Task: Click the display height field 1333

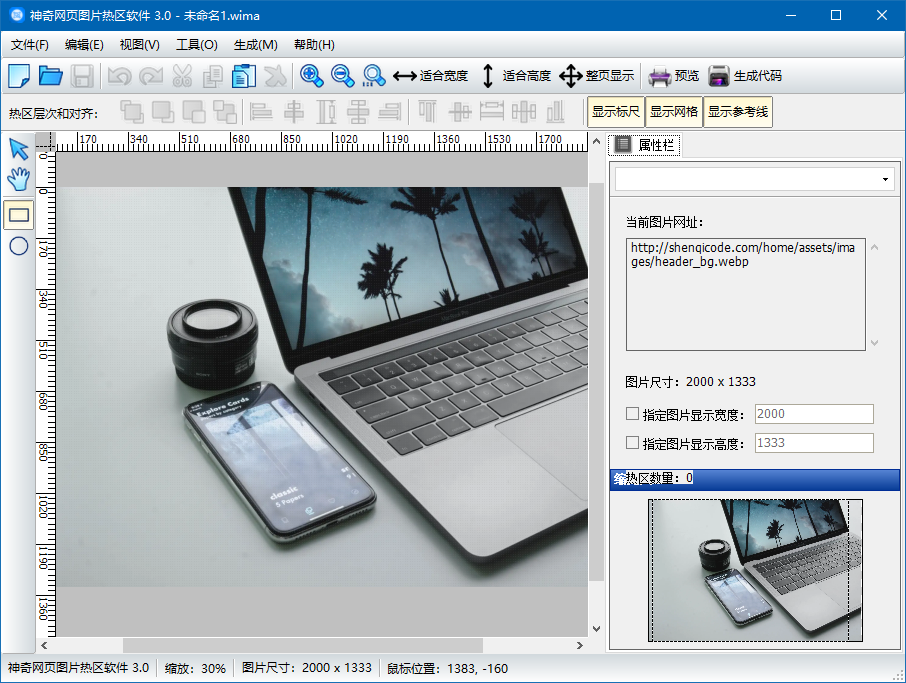Action: tap(814, 443)
